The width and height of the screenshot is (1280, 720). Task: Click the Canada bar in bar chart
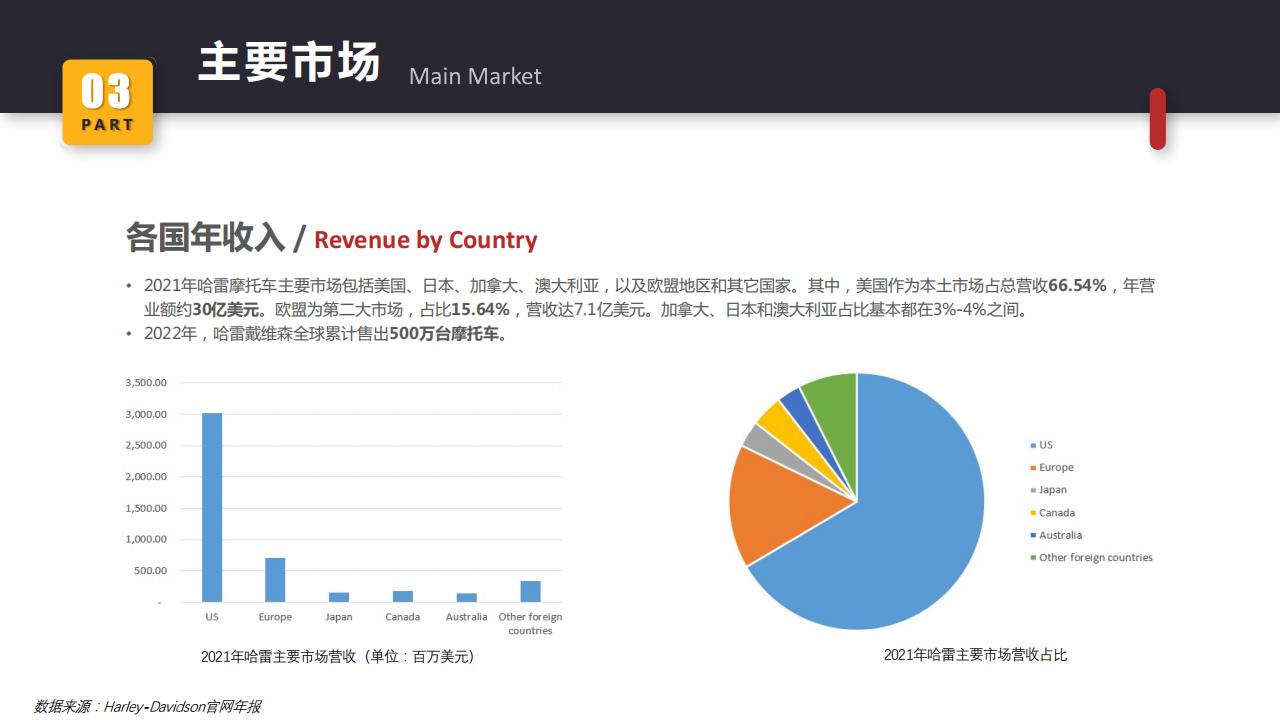(x=403, y=596)
